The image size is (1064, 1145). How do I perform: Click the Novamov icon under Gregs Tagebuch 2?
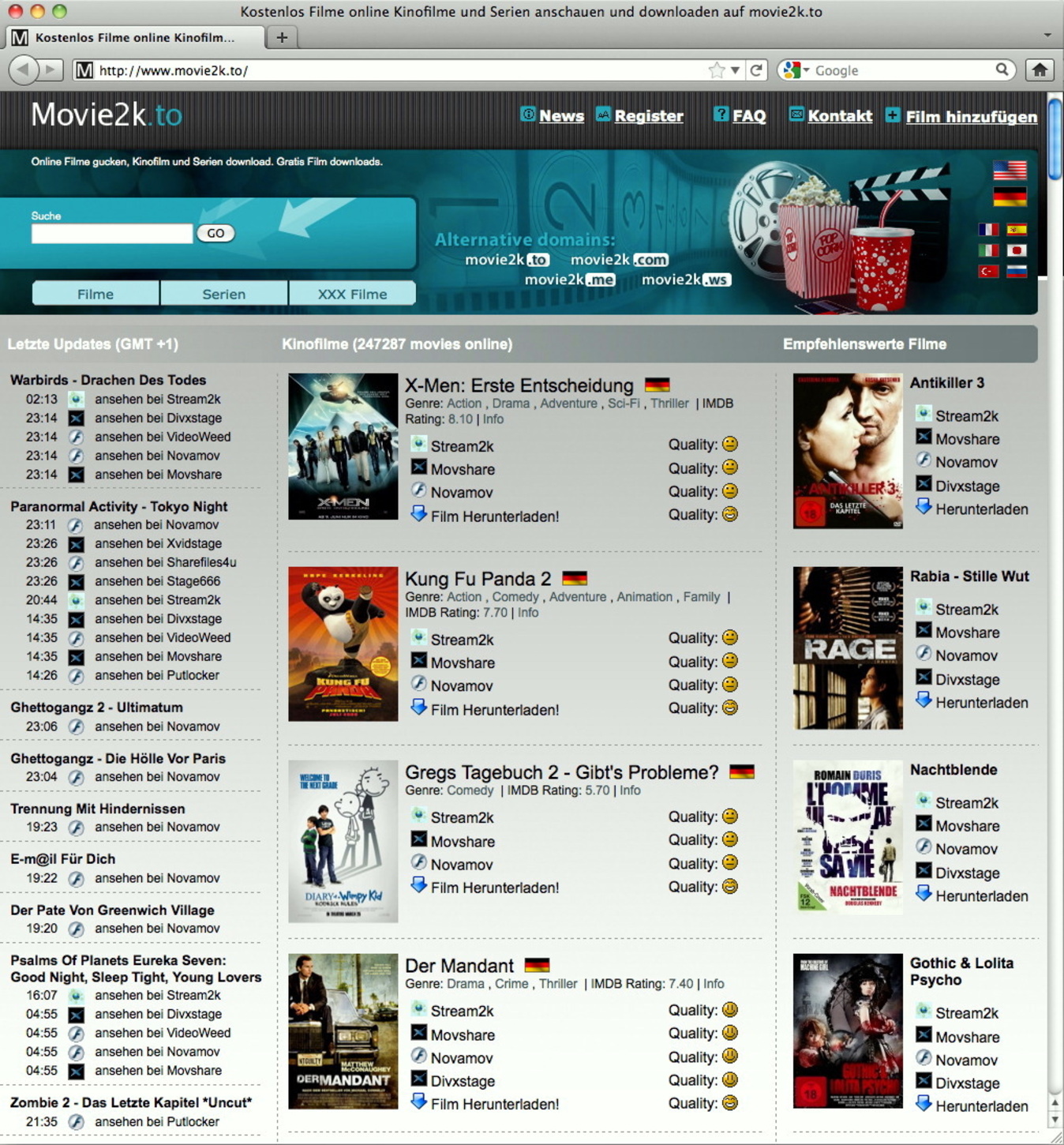point(419,862)
